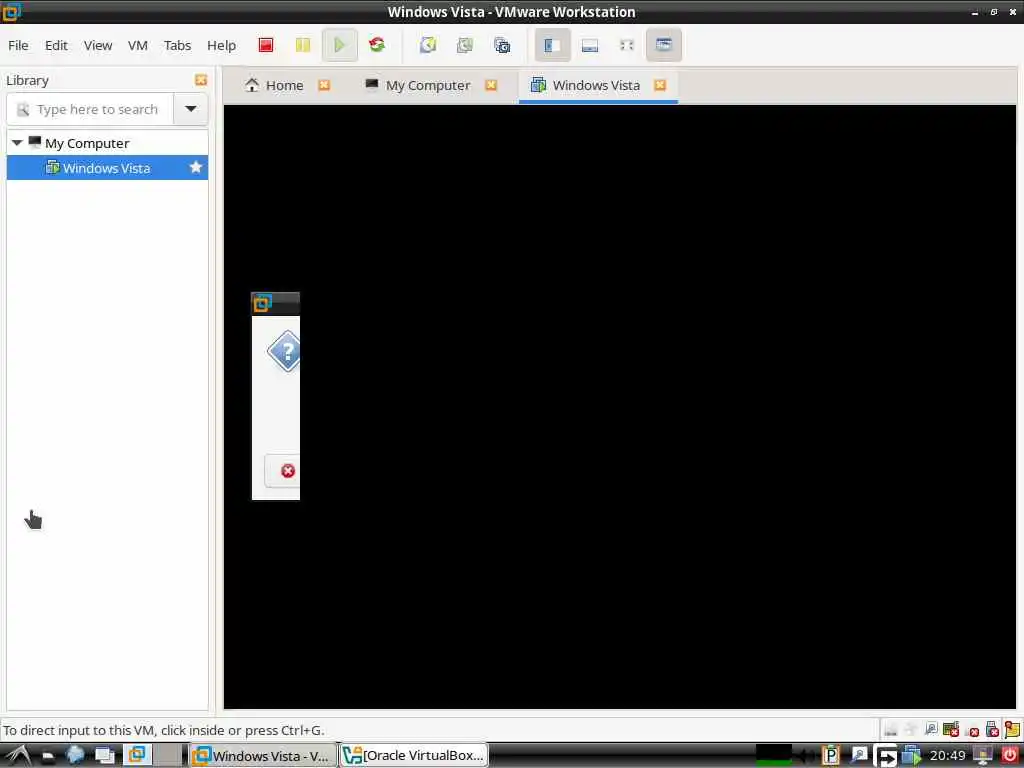Click the network adapter status icon with X
The height and width of the screenshot is (768, 1024).
951,729
